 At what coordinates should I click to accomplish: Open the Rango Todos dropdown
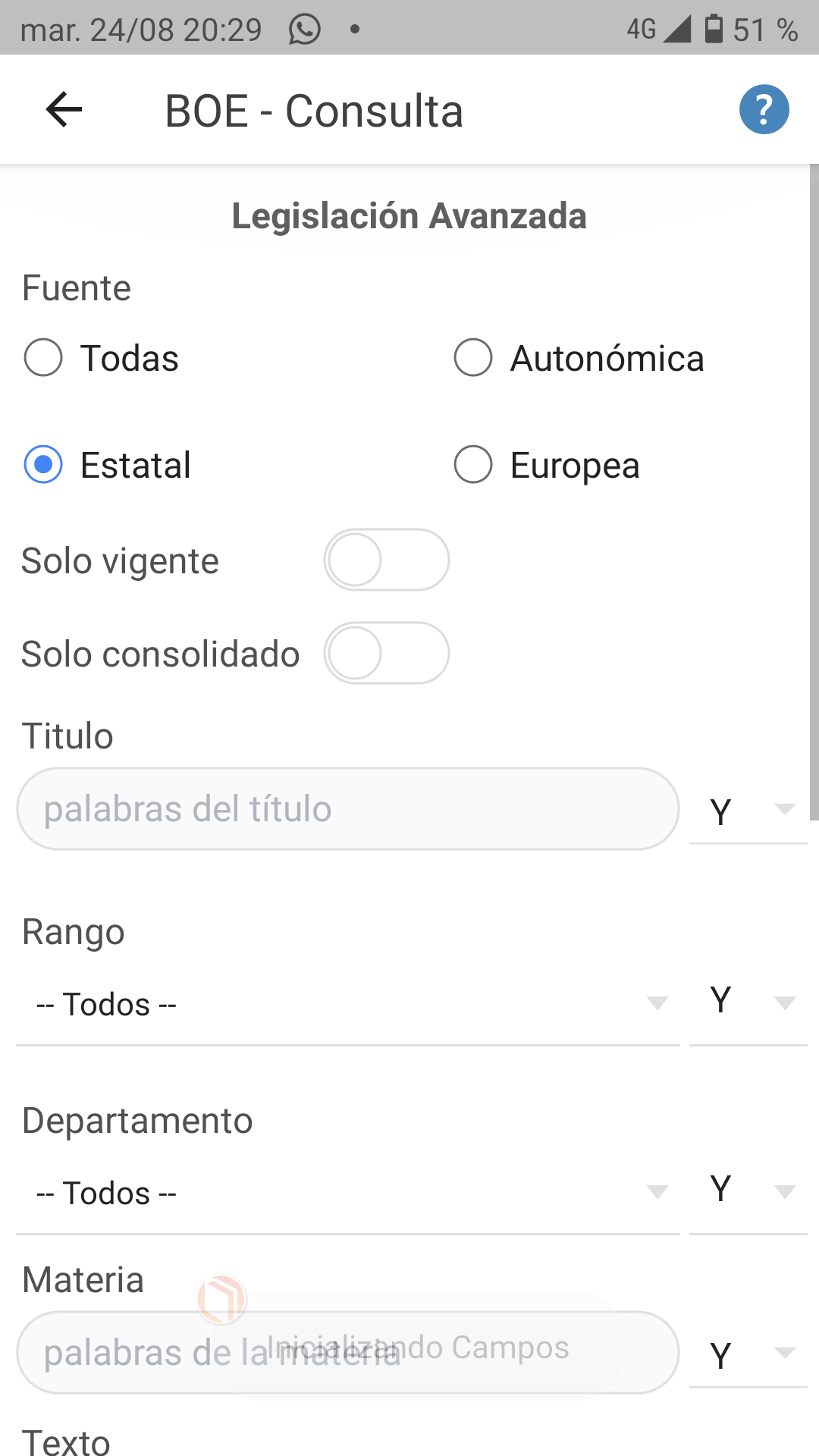(347, 1004)
